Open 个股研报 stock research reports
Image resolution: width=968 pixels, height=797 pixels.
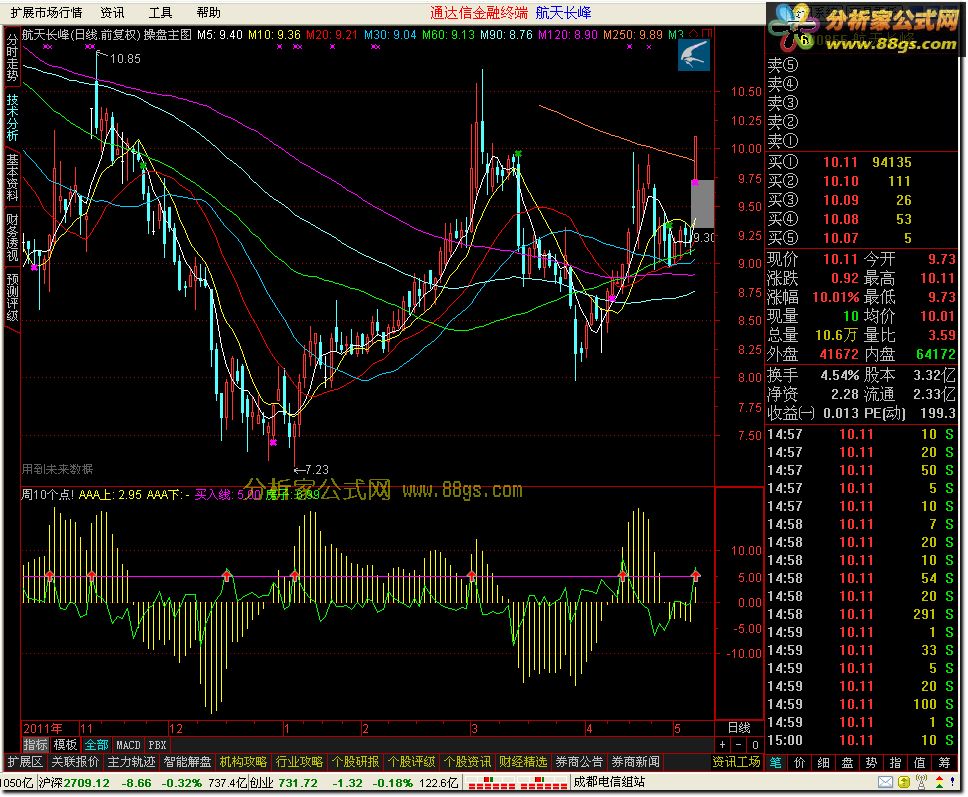pyautogui.click(x=356, y=762)
